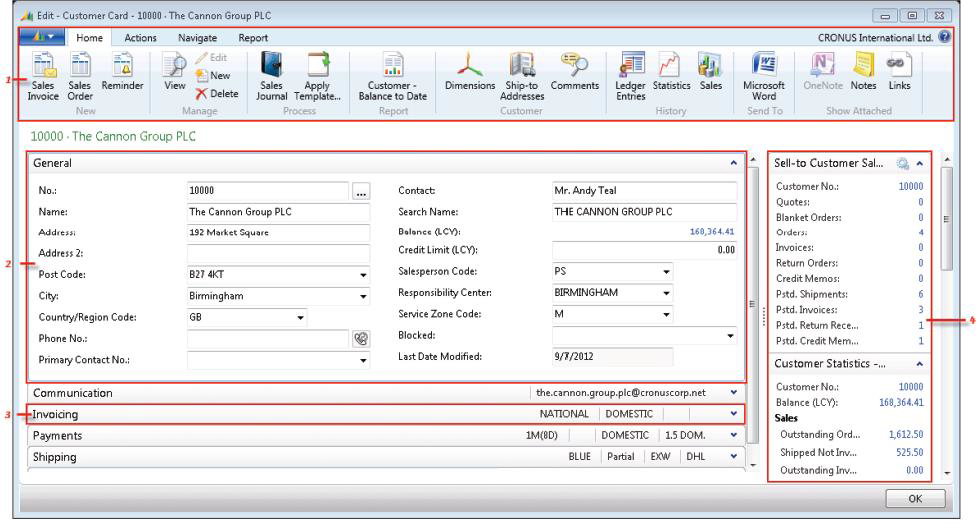Switch to the Actions ribbon tab

tap(140, 38)
